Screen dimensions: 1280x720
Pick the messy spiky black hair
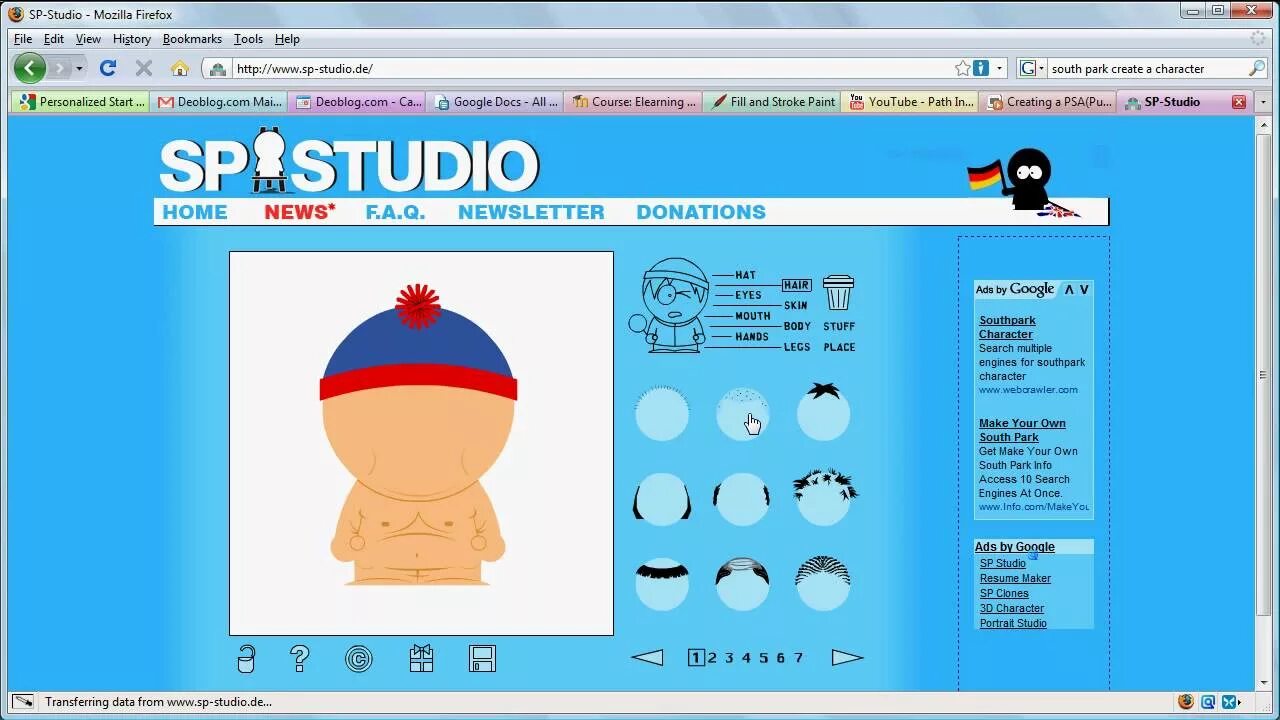coord(825,496)
